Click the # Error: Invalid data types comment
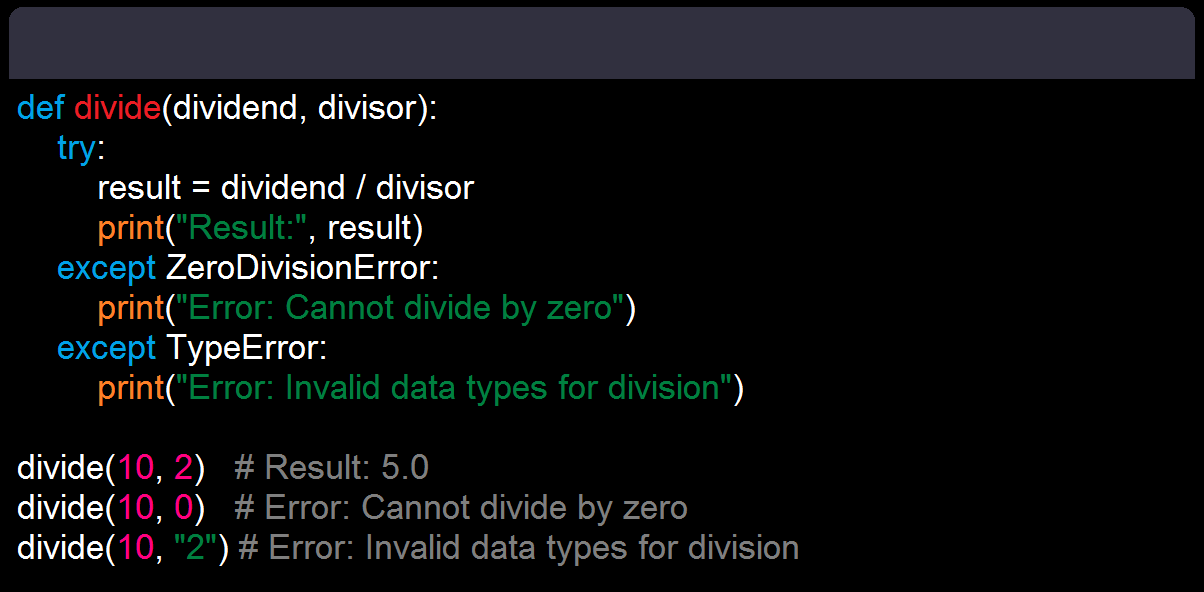The height and width of the screenshot is (592, 1204). tap(519, 548)
